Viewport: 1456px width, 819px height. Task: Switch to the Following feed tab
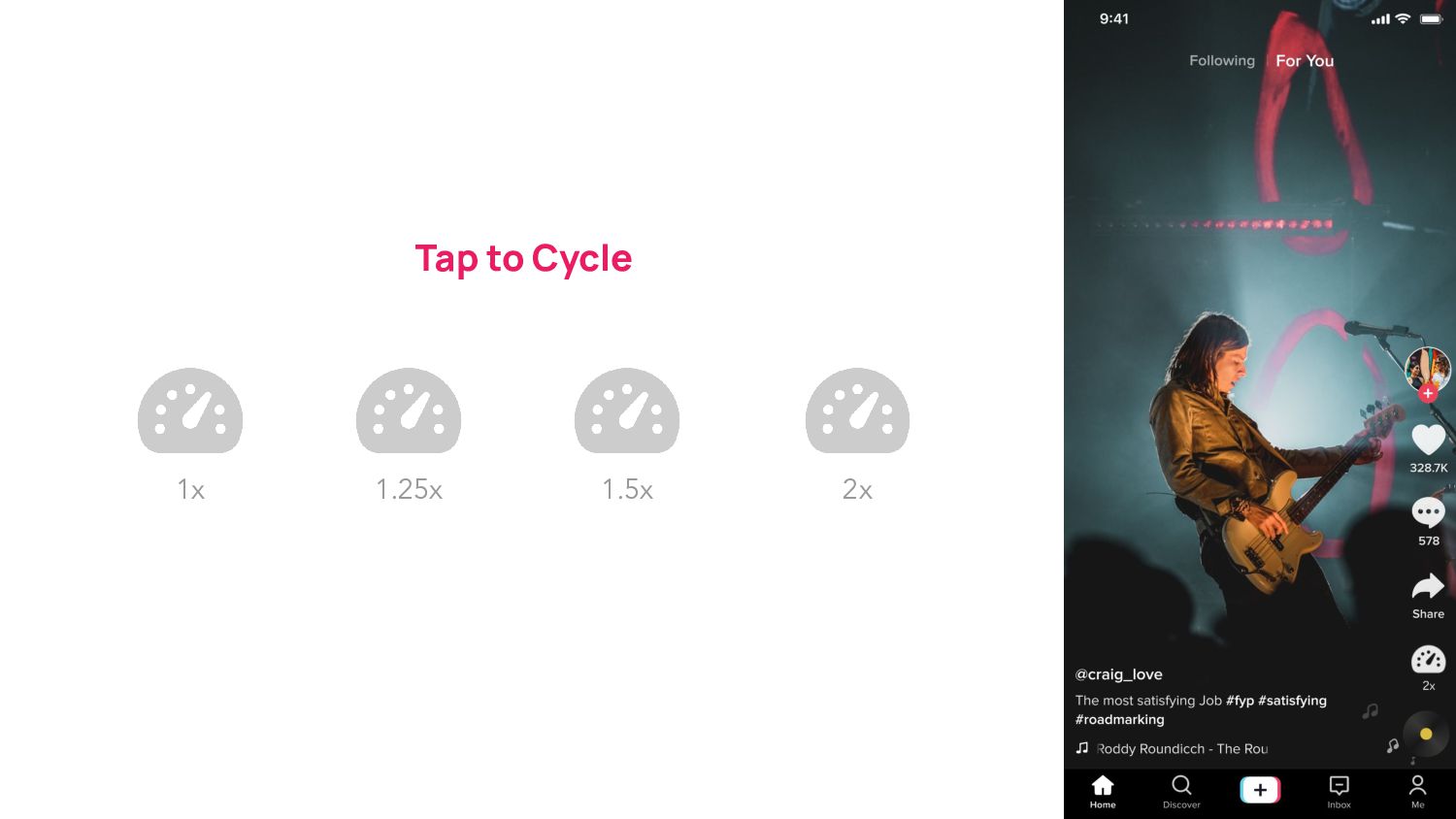tap(1222, 60)
